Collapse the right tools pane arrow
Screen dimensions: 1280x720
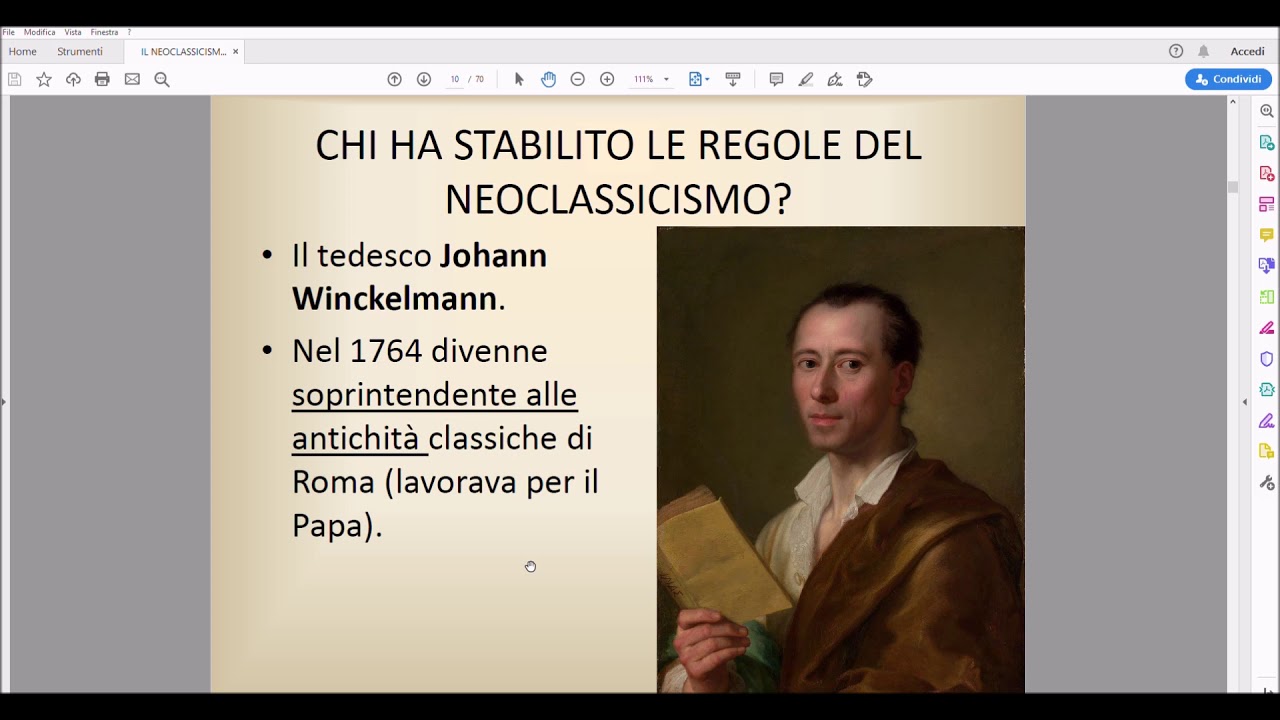[x=1245, y=402]
